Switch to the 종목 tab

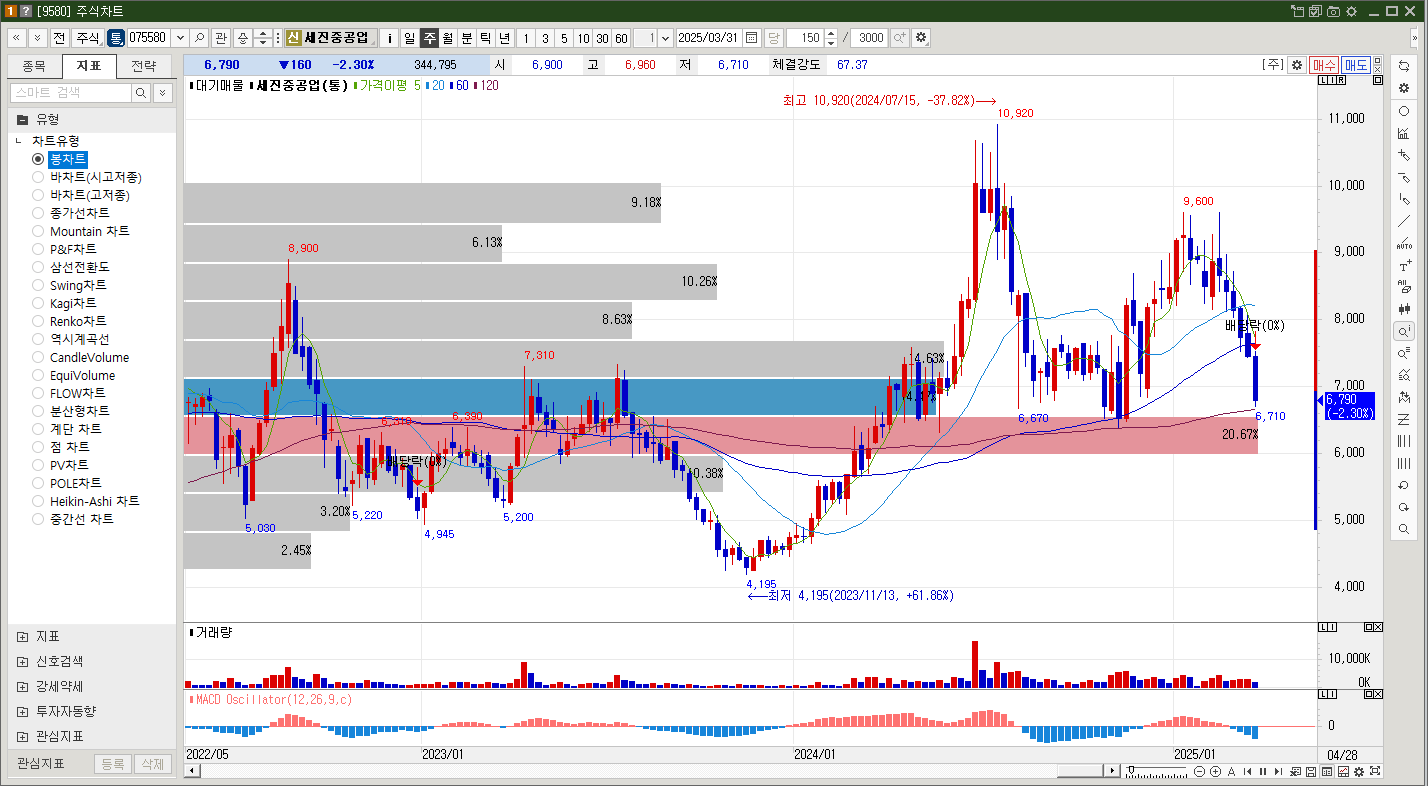(34, 66)
